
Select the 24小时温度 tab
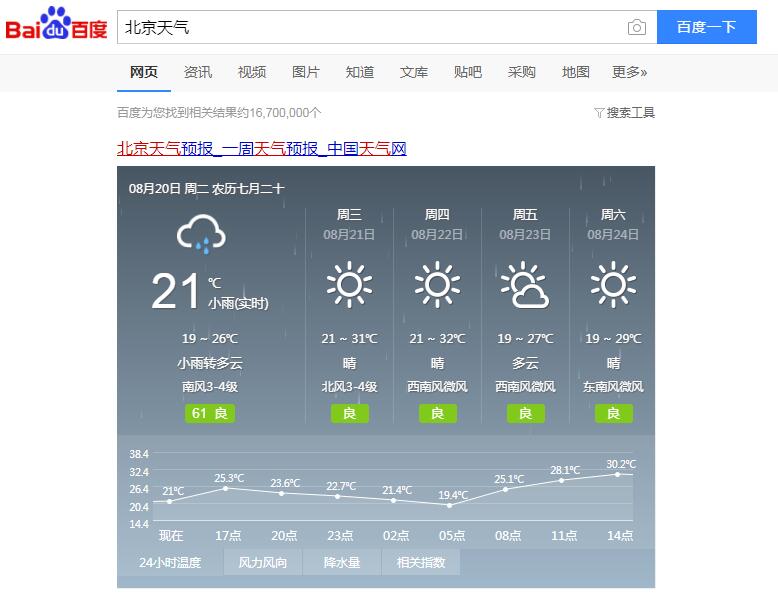tap(170, 563)
